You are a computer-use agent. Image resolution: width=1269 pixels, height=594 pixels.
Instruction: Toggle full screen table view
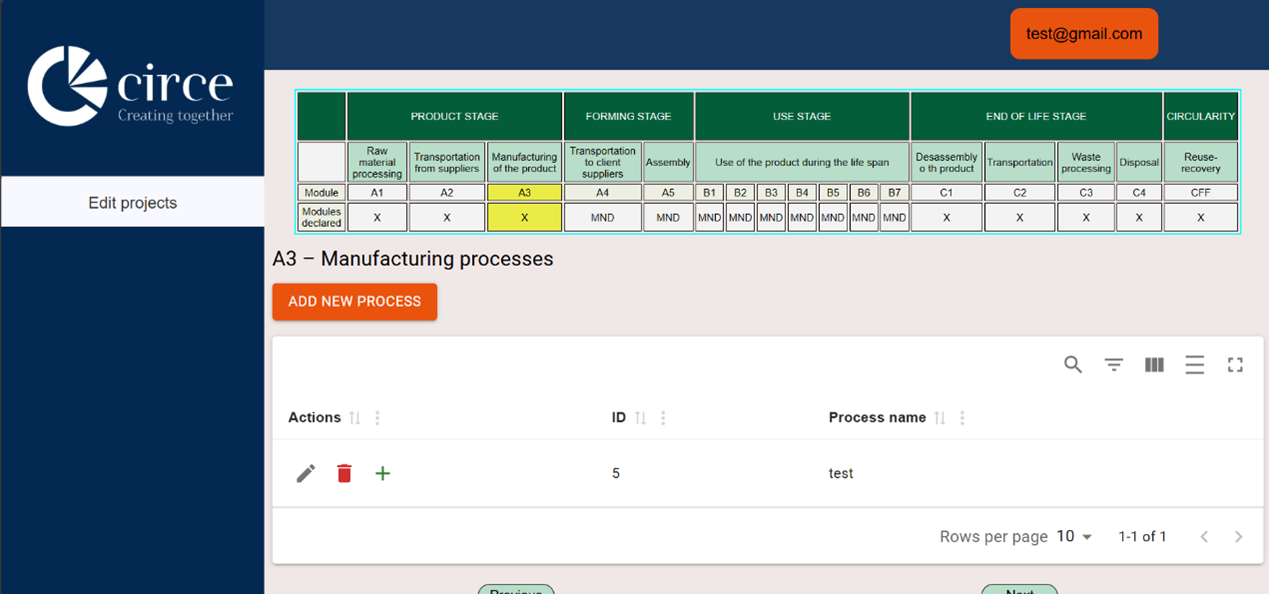pos(1235,365)
